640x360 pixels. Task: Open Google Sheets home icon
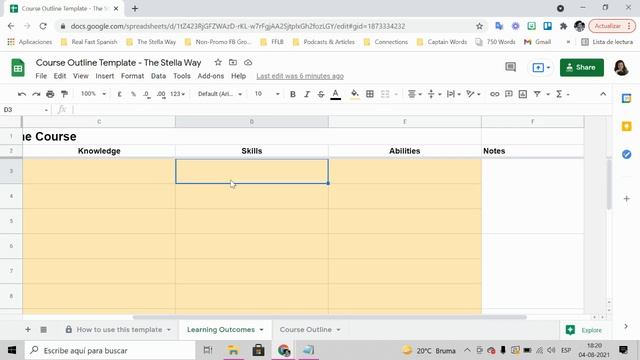(x=18, y=68)
